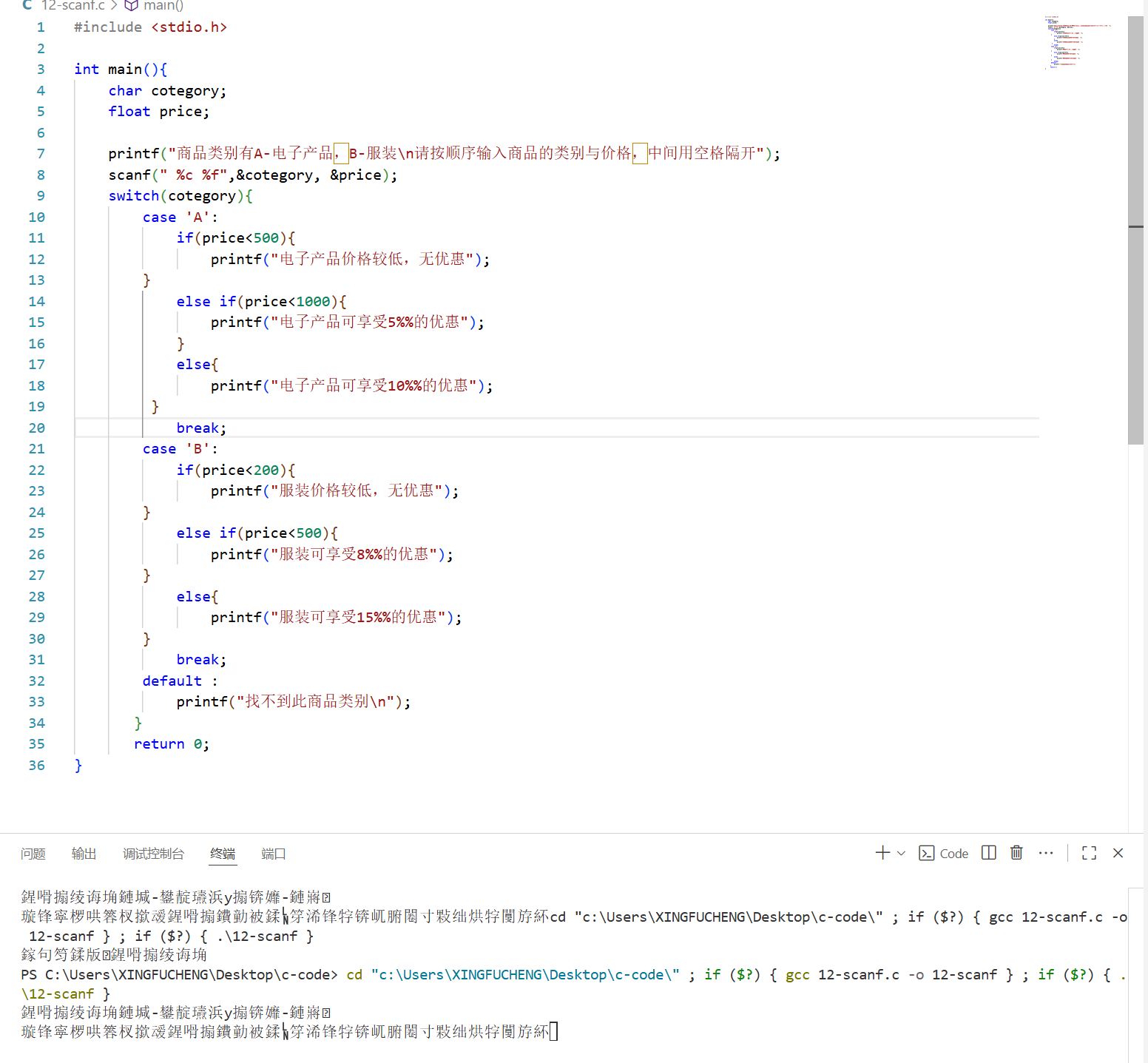Kill terminal with the trash icon
Image resolution: width=1148 pixels, height=1063 pixels.
(1017, 853)
